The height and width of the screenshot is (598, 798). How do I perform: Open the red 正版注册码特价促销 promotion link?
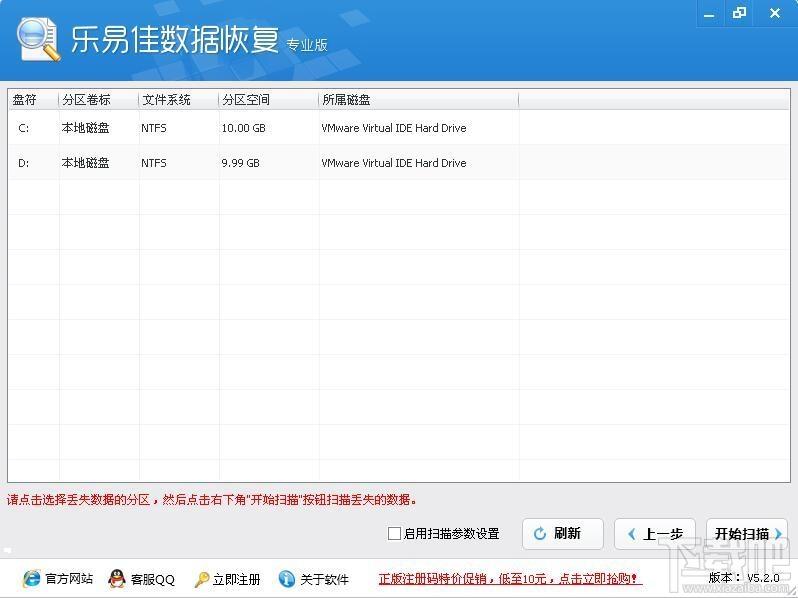tap(509, 579)
